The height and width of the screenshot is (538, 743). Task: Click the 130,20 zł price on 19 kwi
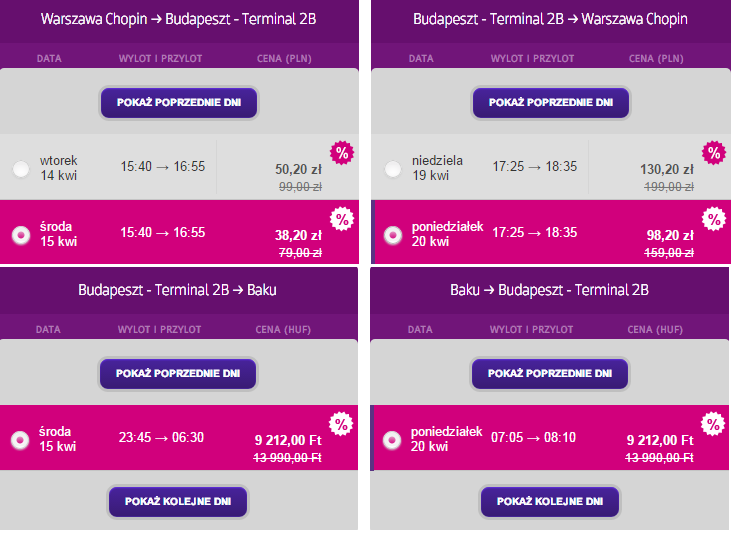[667, 169]
